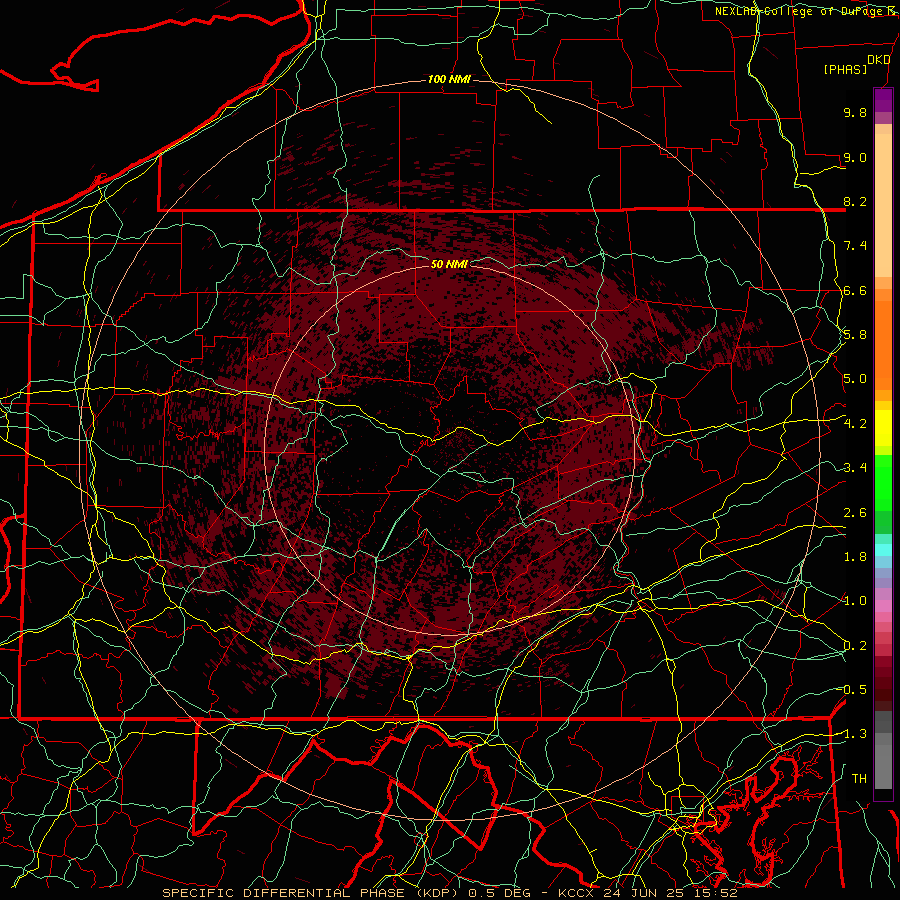Click the 9.8 value on the color scale

pyautogui.click(x=855, y=112)
